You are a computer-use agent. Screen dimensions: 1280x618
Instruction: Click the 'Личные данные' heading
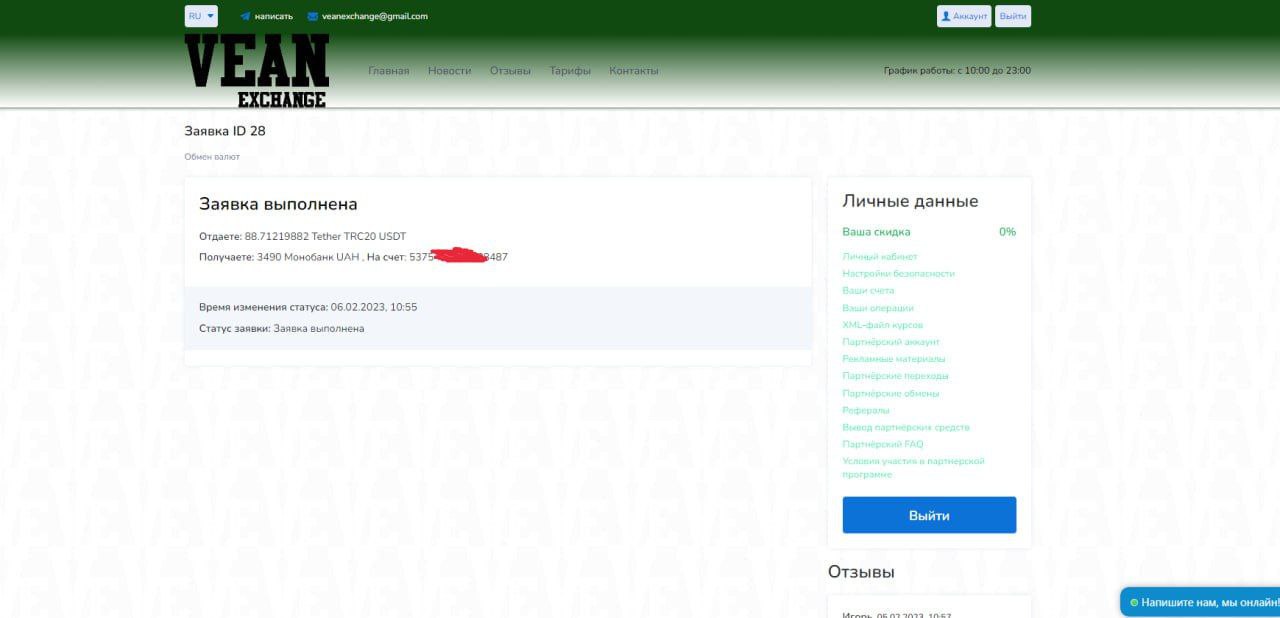coord(910,201)
